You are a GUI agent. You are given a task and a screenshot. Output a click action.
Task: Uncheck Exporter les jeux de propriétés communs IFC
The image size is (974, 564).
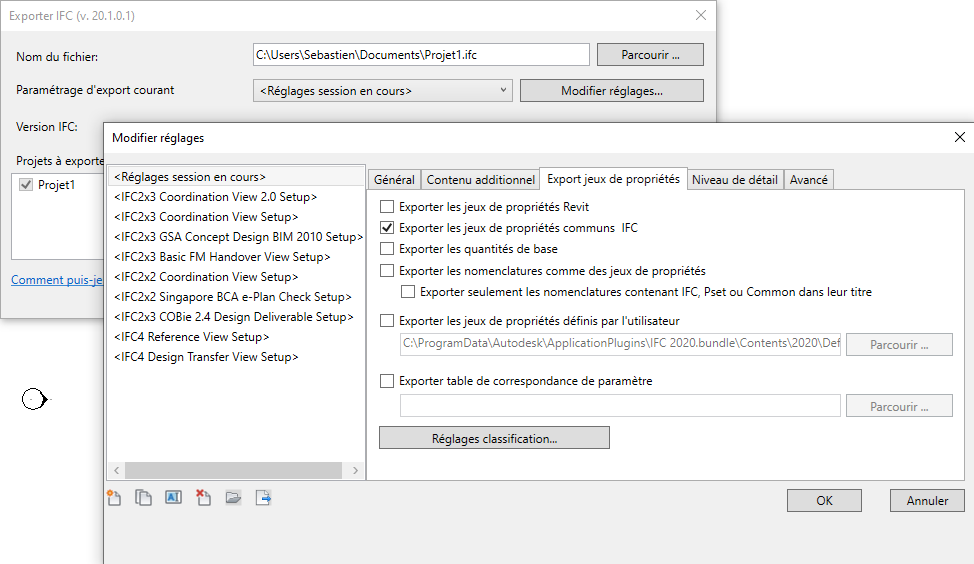(387, 228)
